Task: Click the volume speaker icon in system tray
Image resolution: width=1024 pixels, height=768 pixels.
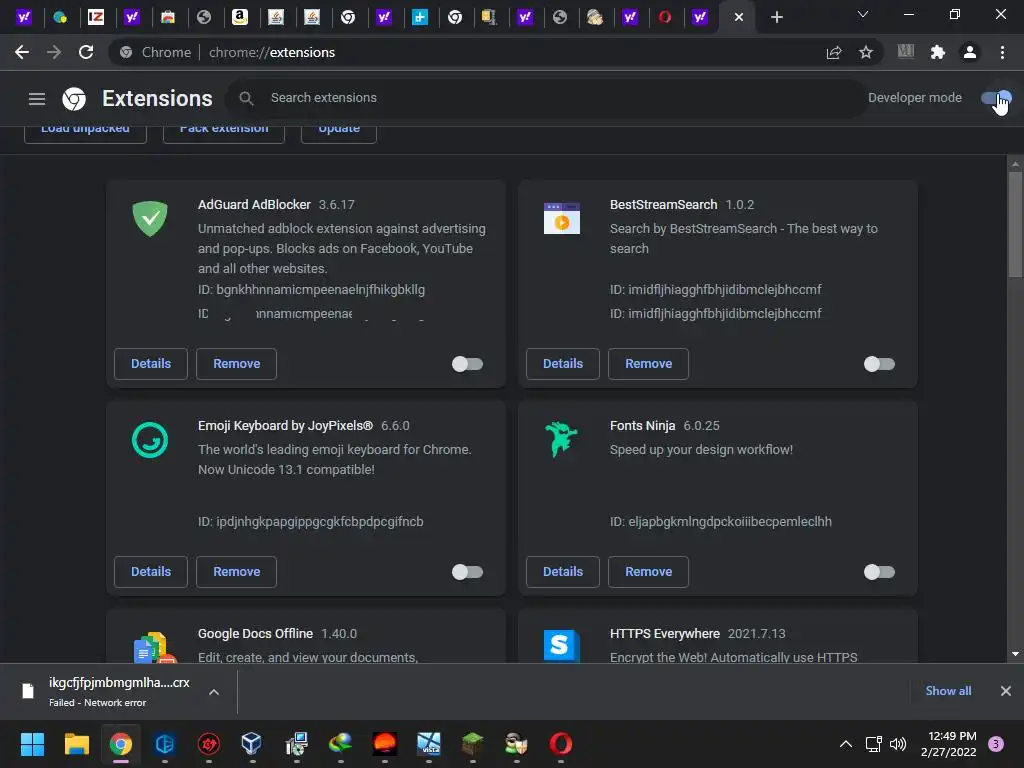Action: pos(899,744)
